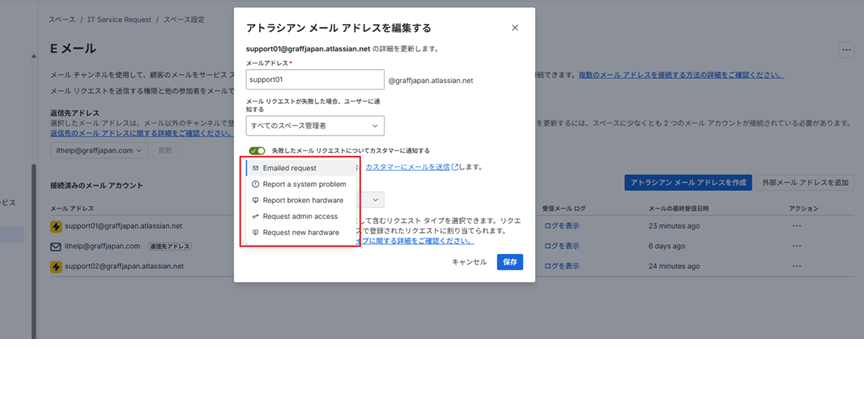The height and width of the screenshot is (409, 864).
Task: Click the support01 mail address input field
Action: 315,79
